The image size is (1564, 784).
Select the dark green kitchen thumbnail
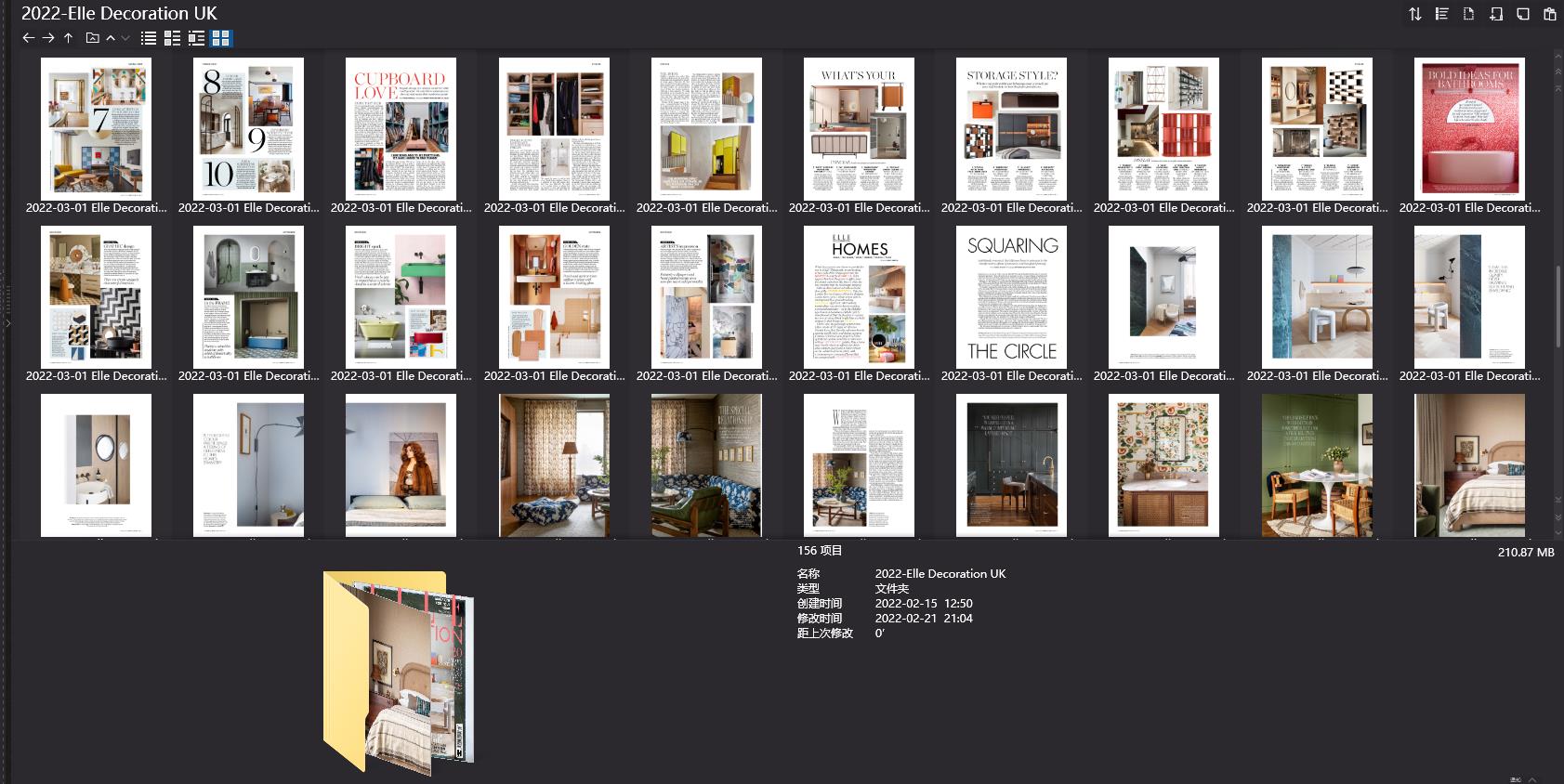point(1011,465)
